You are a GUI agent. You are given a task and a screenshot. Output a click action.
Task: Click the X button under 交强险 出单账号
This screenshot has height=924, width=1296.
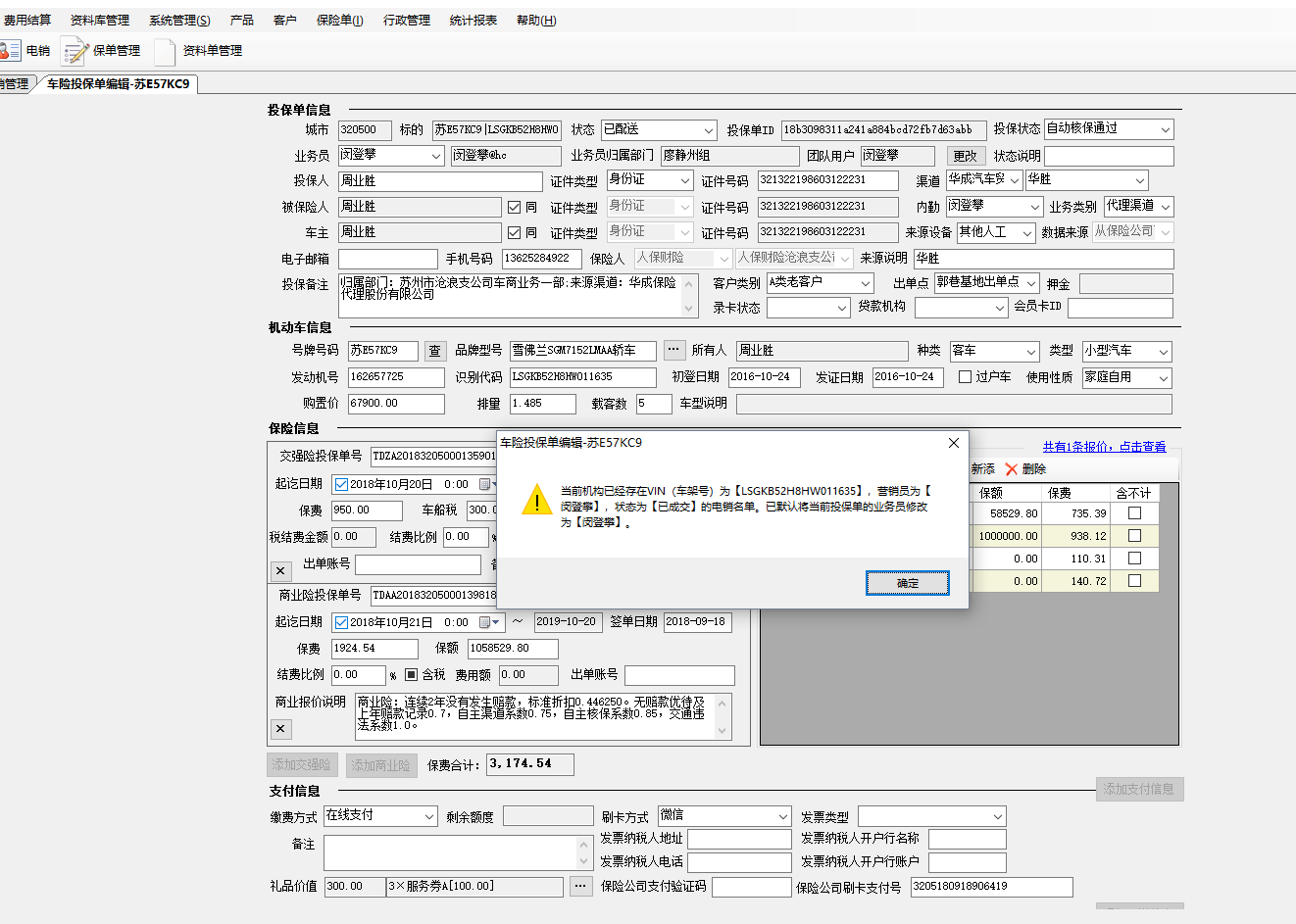[280, 570]
